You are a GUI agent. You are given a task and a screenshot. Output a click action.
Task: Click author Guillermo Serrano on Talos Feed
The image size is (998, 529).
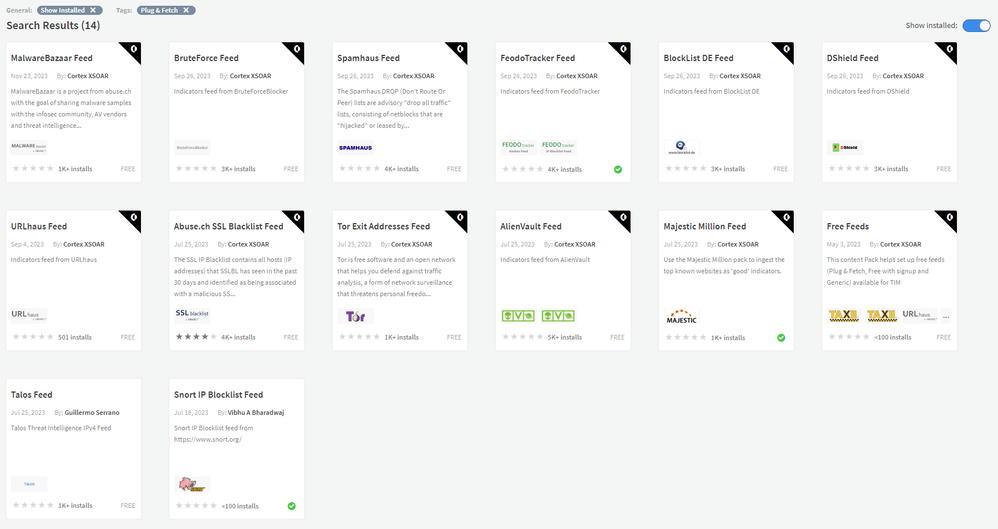tap(94, 412)
